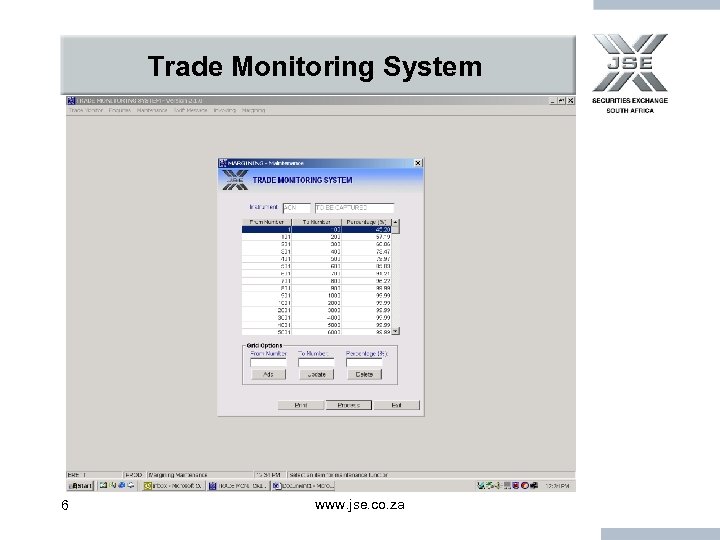Click the main window title bar icon
Screen dimensions: 720x540
tap(71, 101)
